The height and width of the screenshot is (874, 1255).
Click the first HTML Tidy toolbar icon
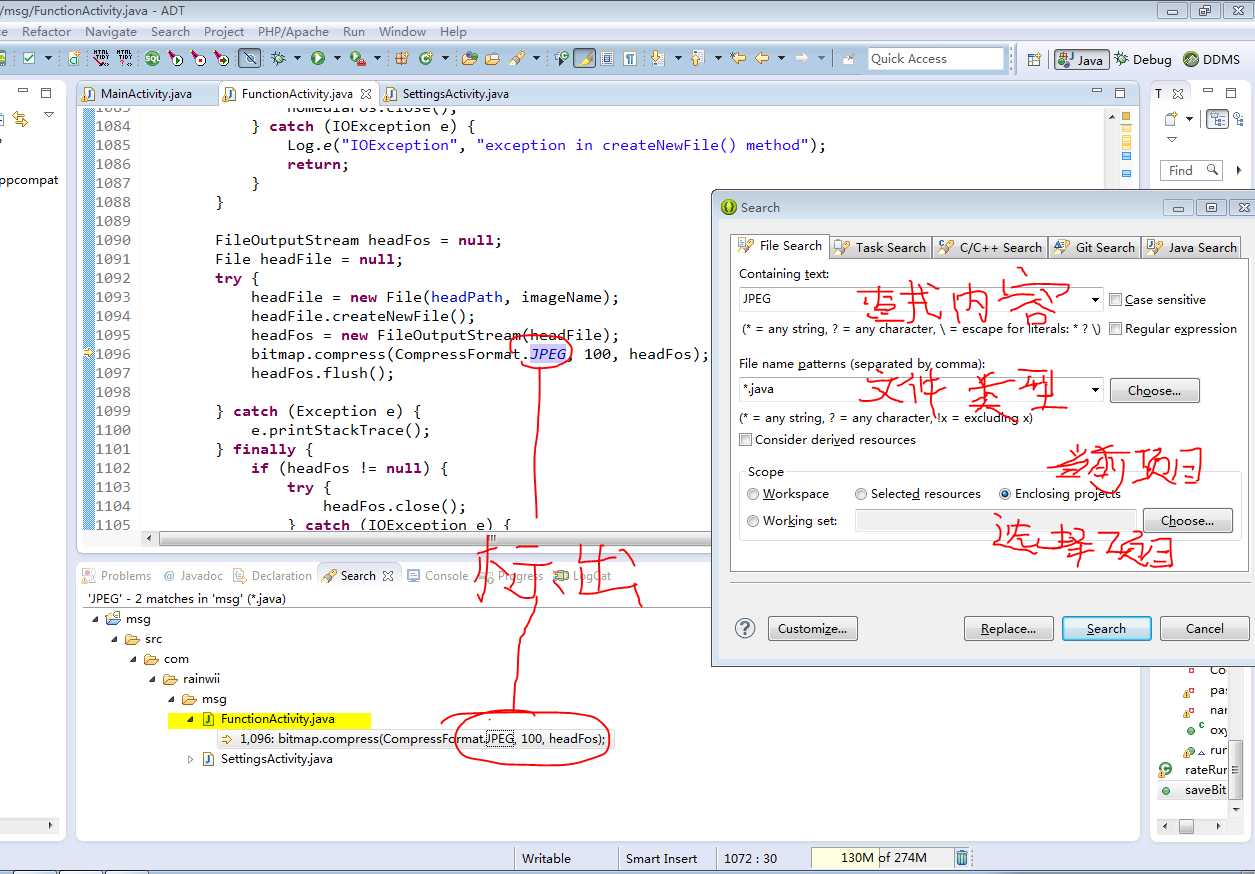101,58
